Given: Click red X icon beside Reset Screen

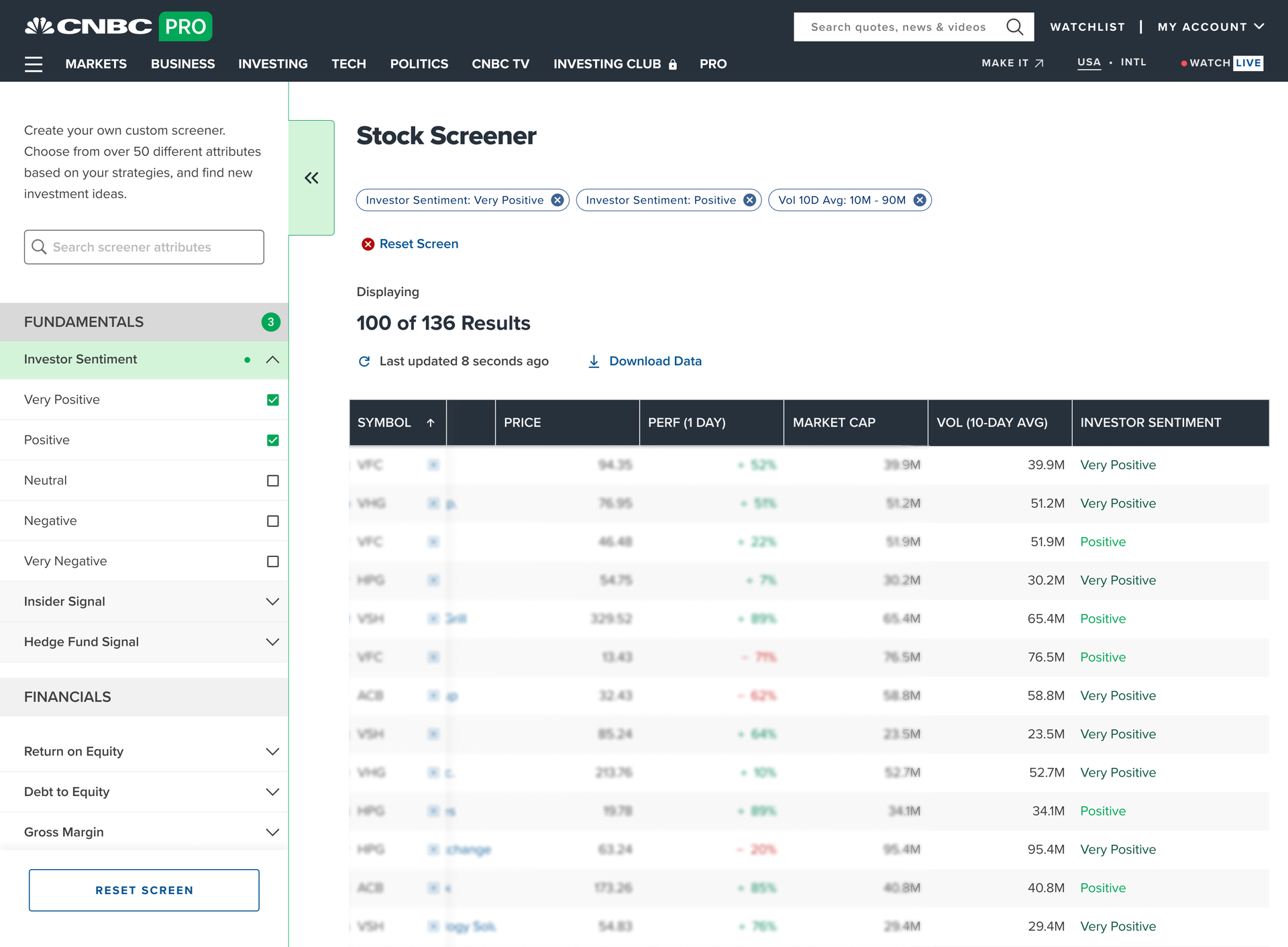Looking at the screenshot, I should coord(368,244).
